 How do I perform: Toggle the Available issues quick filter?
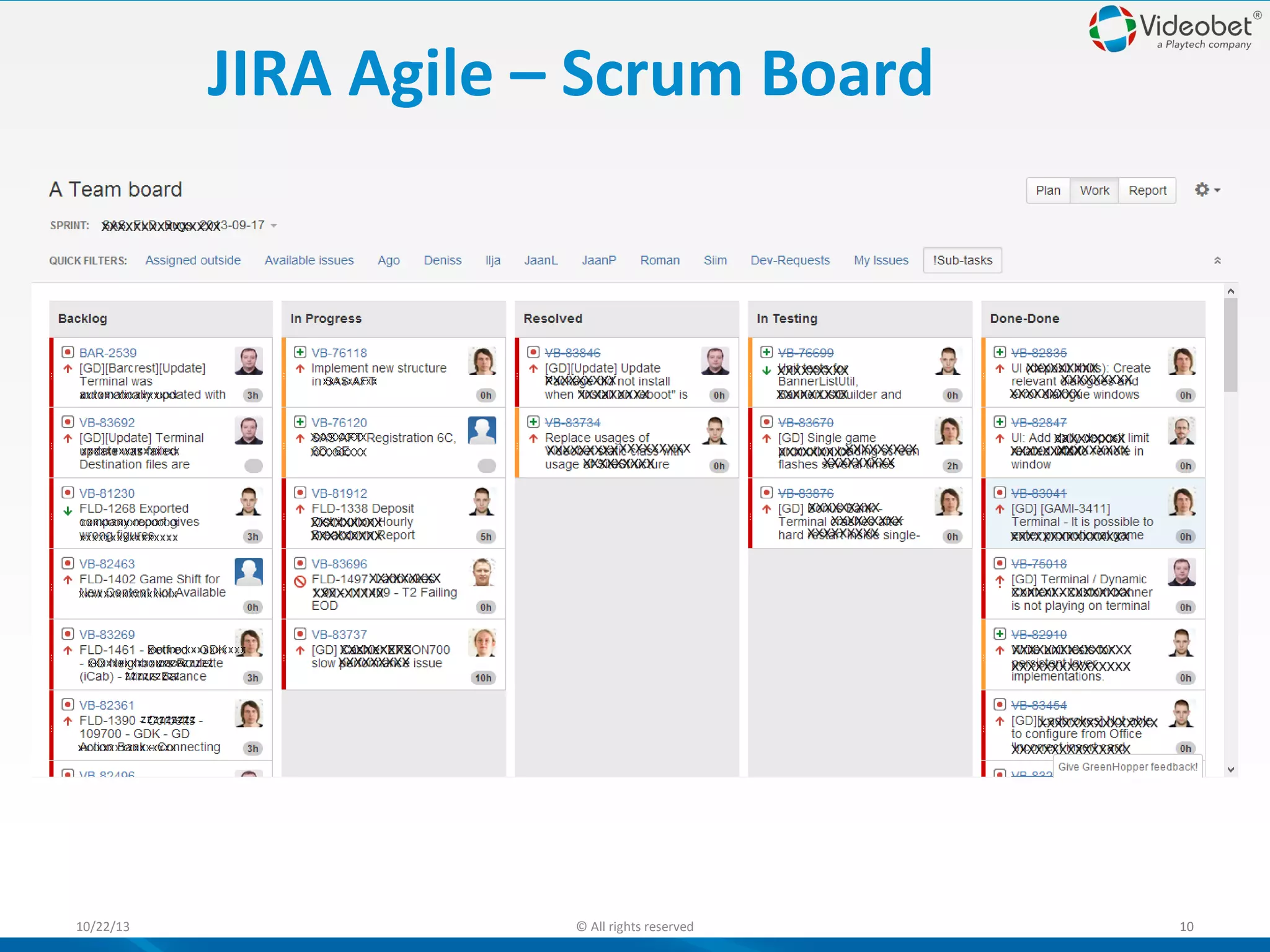click(x=309, y=260)
